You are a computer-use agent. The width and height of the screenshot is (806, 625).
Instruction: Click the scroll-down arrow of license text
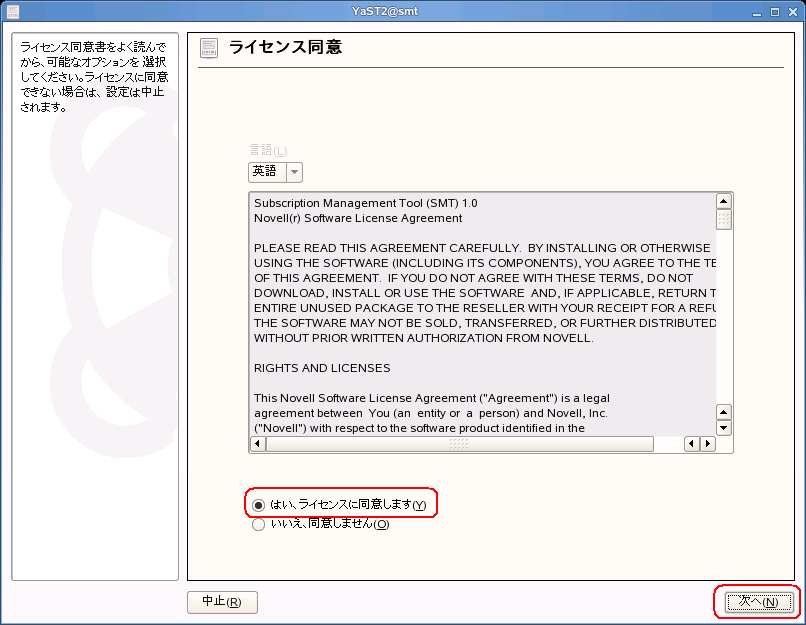point(724,428)
